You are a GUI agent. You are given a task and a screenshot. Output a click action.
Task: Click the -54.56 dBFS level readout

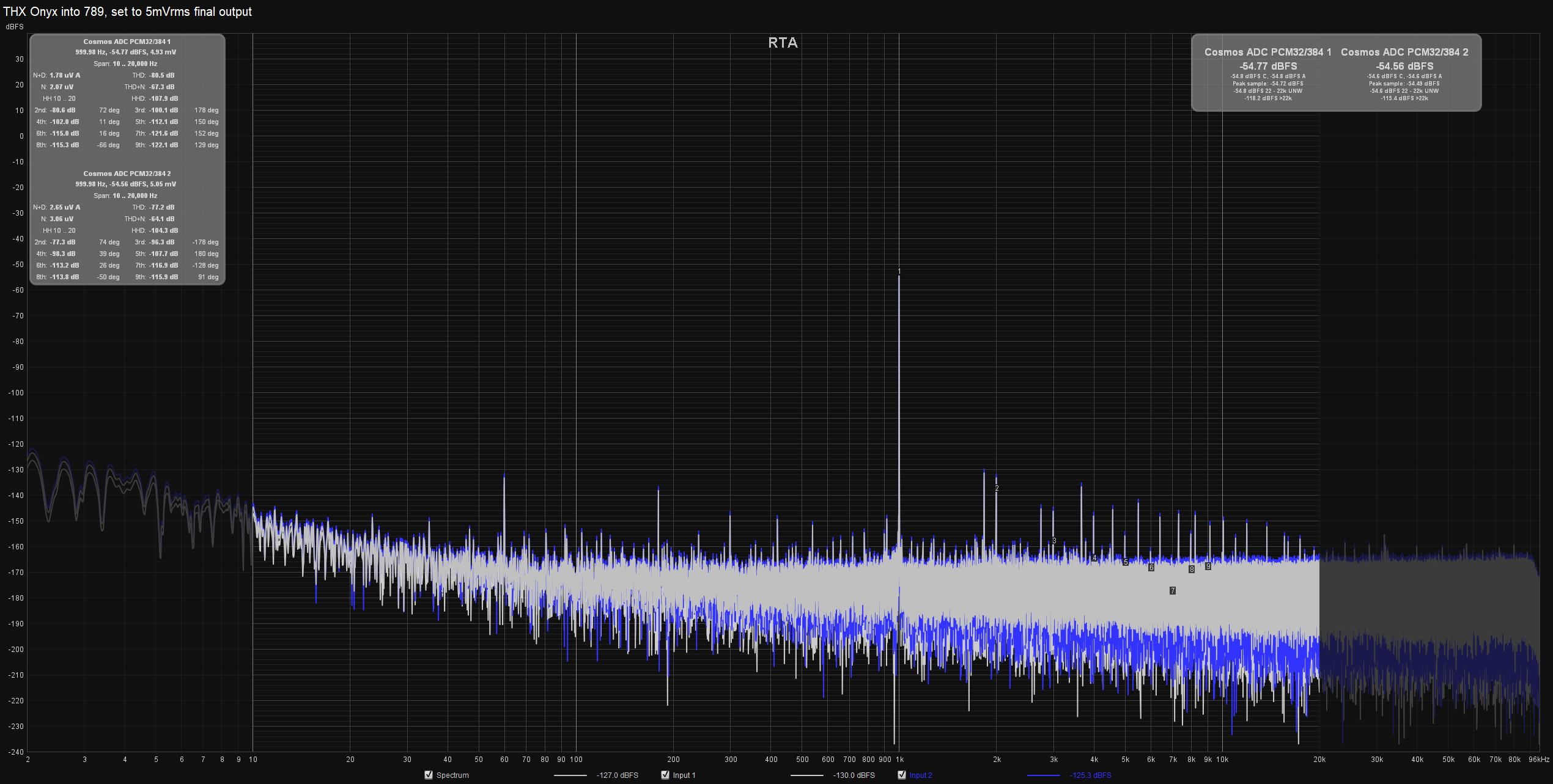pos(1404,66)
